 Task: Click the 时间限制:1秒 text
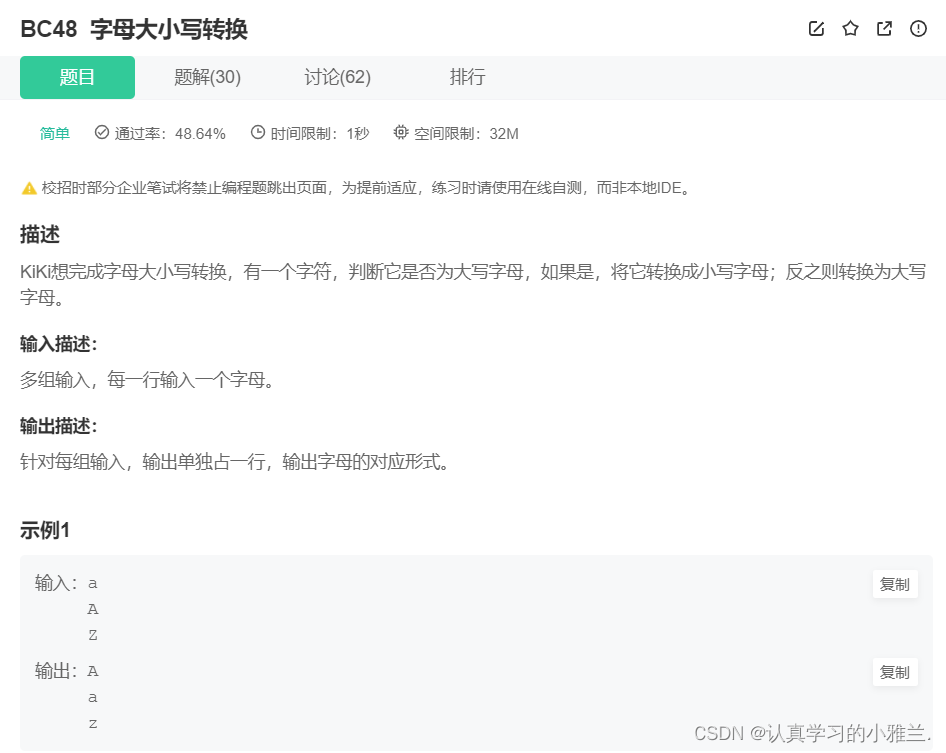coord(319,133)
